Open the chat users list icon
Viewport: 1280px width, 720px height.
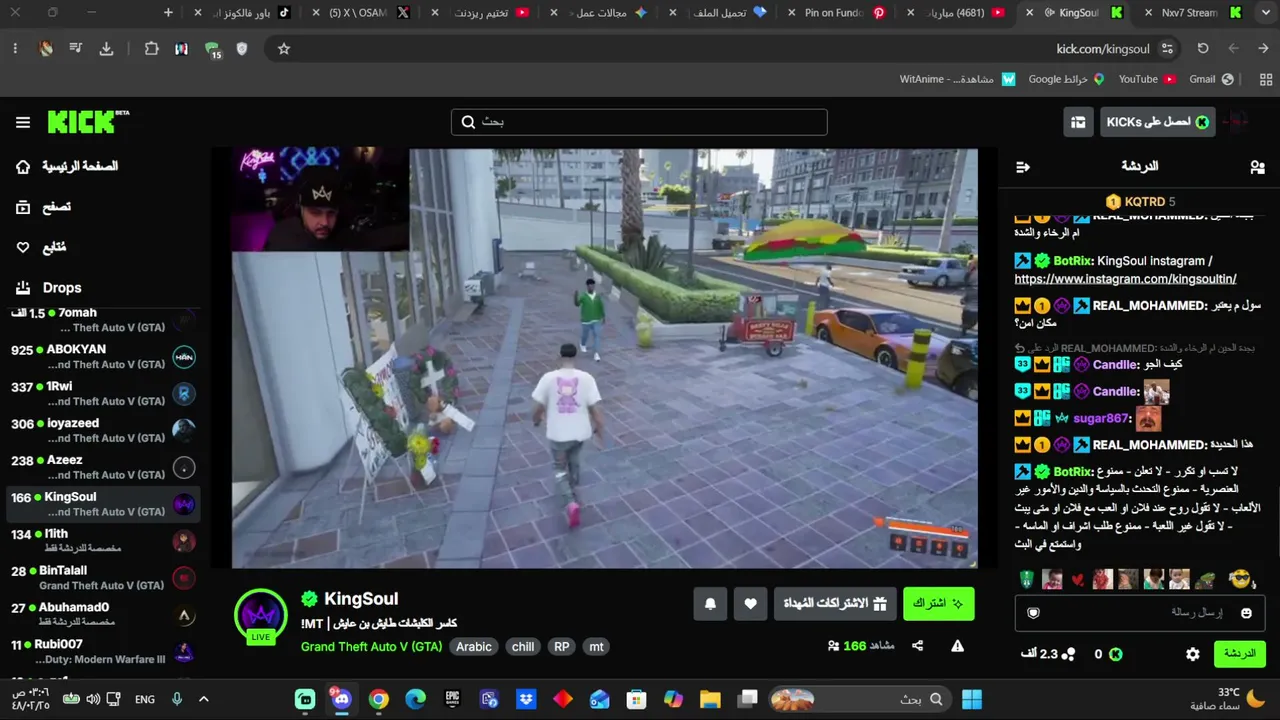coord(1257,167)
